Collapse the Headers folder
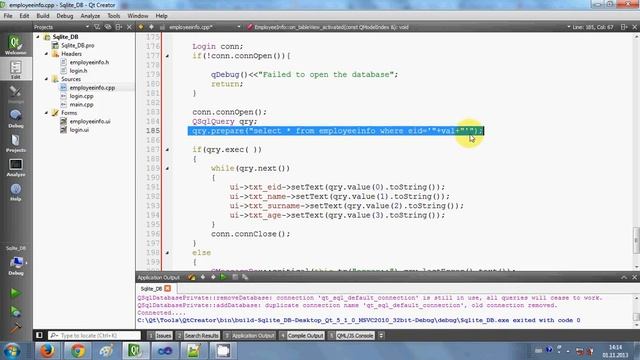 (x=46, y=54)
